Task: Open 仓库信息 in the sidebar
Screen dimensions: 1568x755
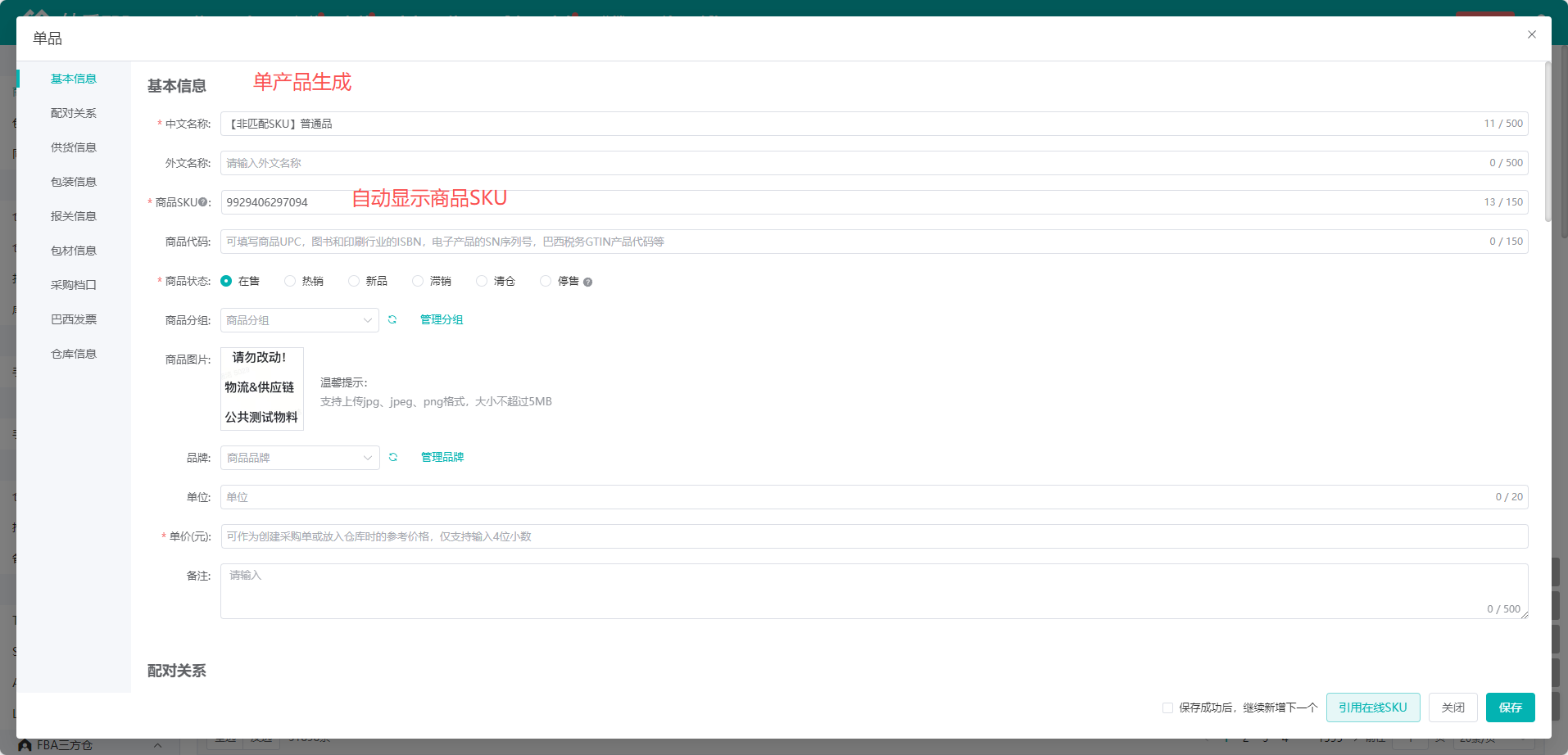Action: (x=74, y=354)
